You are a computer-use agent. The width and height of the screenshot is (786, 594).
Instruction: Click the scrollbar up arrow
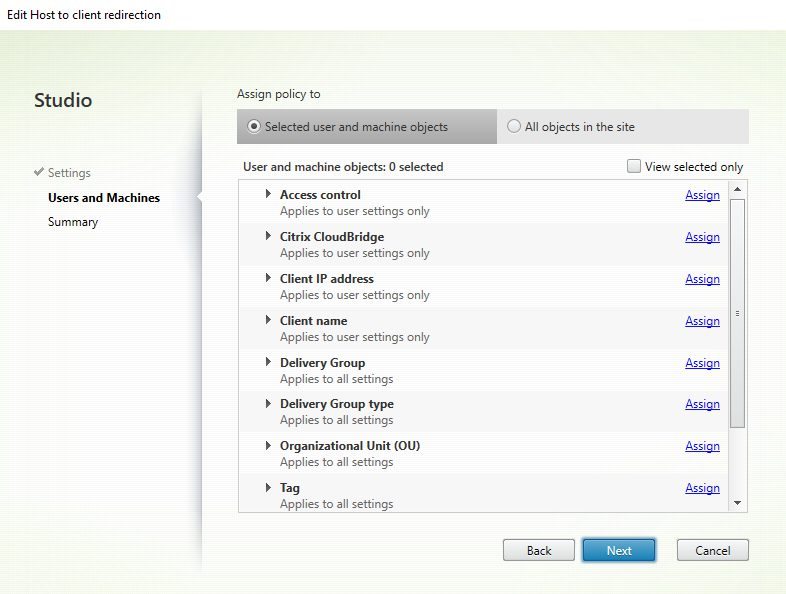[737, 189]
